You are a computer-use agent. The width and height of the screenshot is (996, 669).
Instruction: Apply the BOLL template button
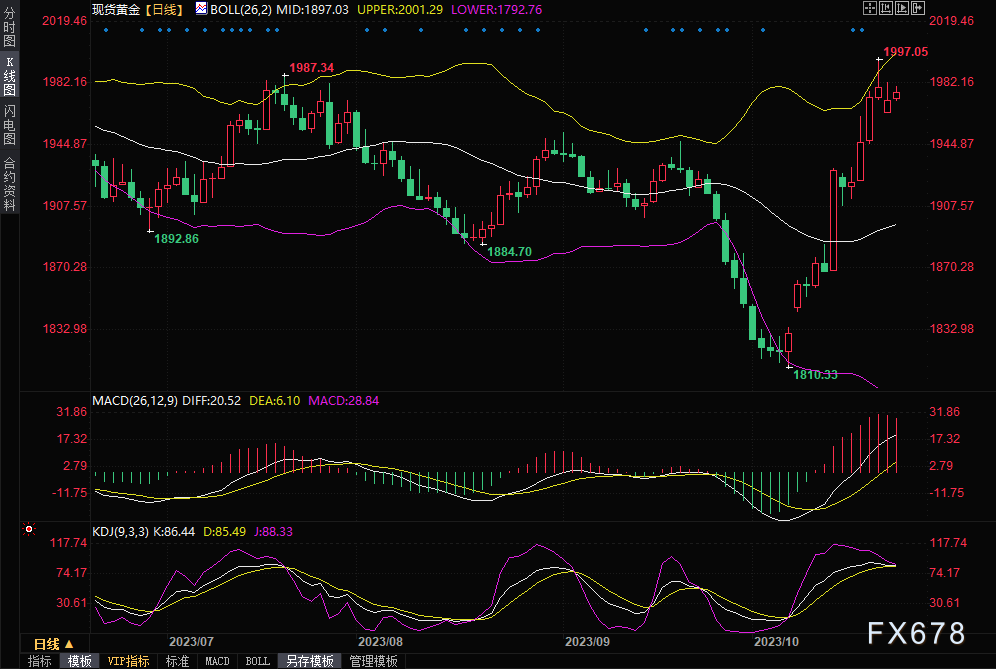click(x=257, y=661)
